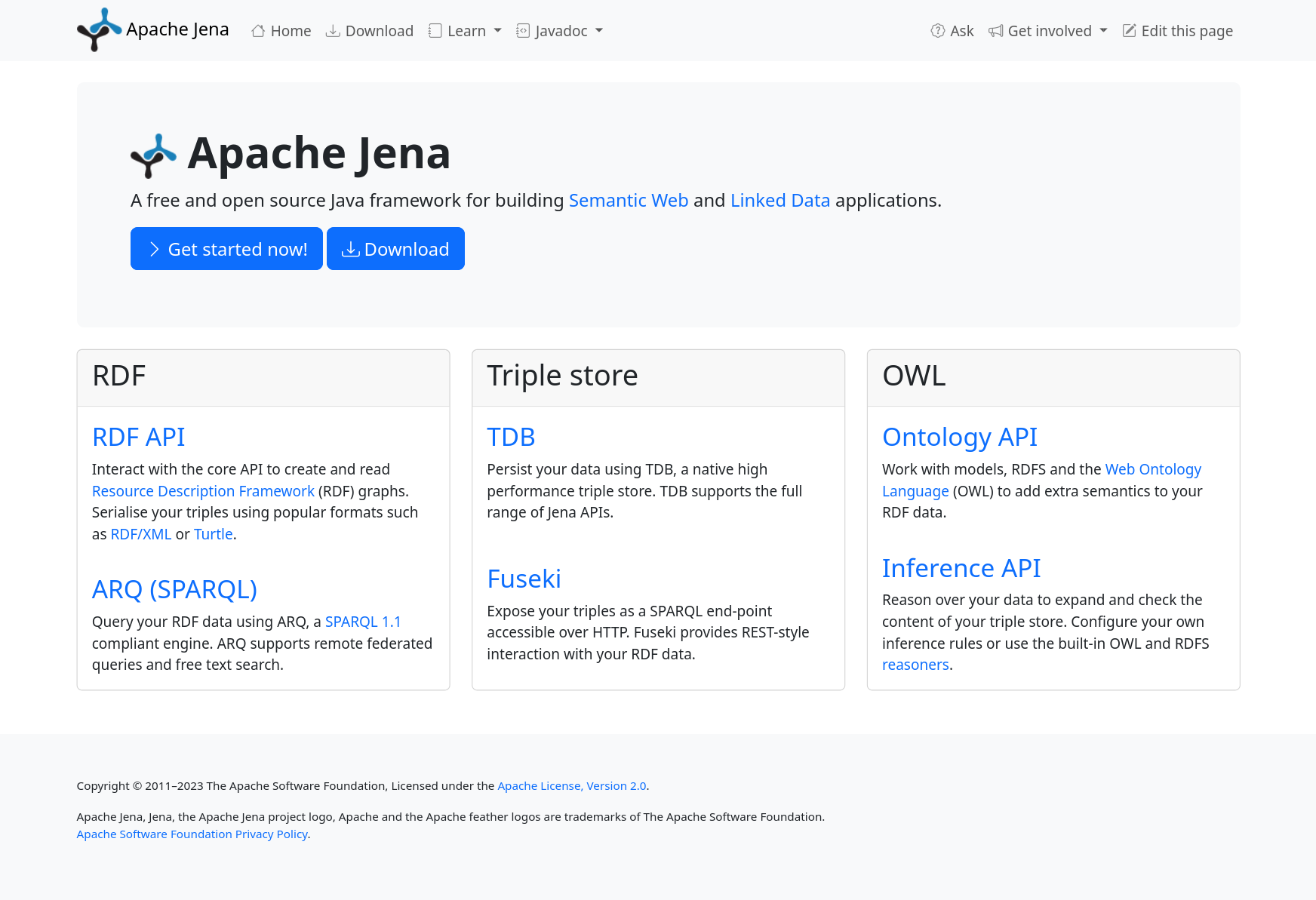
Task: Open the Javadoc menu label
Action: click(561, 31)
